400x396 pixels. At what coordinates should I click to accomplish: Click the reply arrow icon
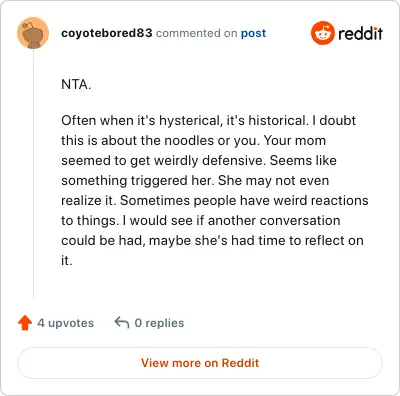(122, 323)
